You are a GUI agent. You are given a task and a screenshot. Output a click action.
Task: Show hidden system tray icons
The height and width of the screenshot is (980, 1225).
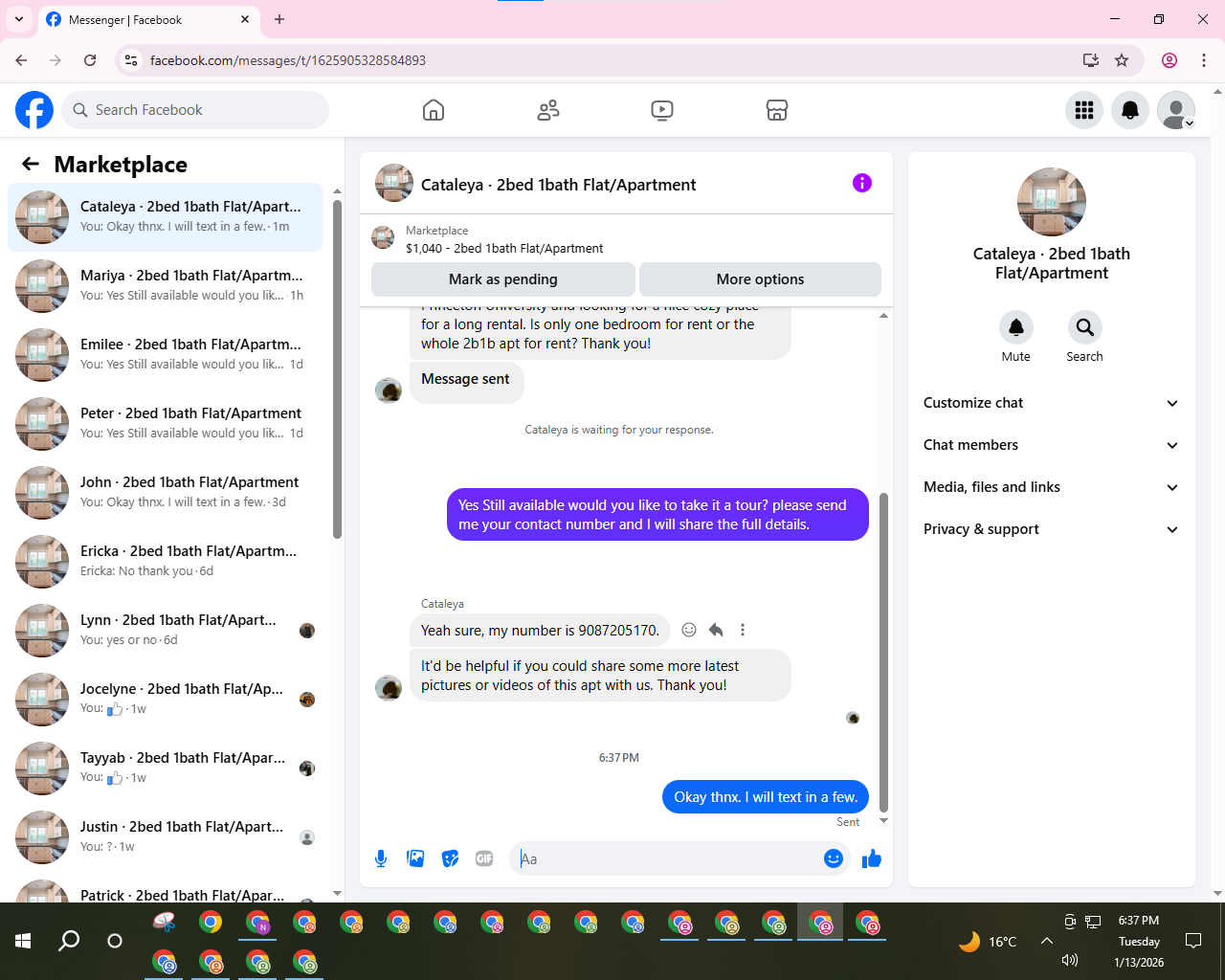(1047, 941)
